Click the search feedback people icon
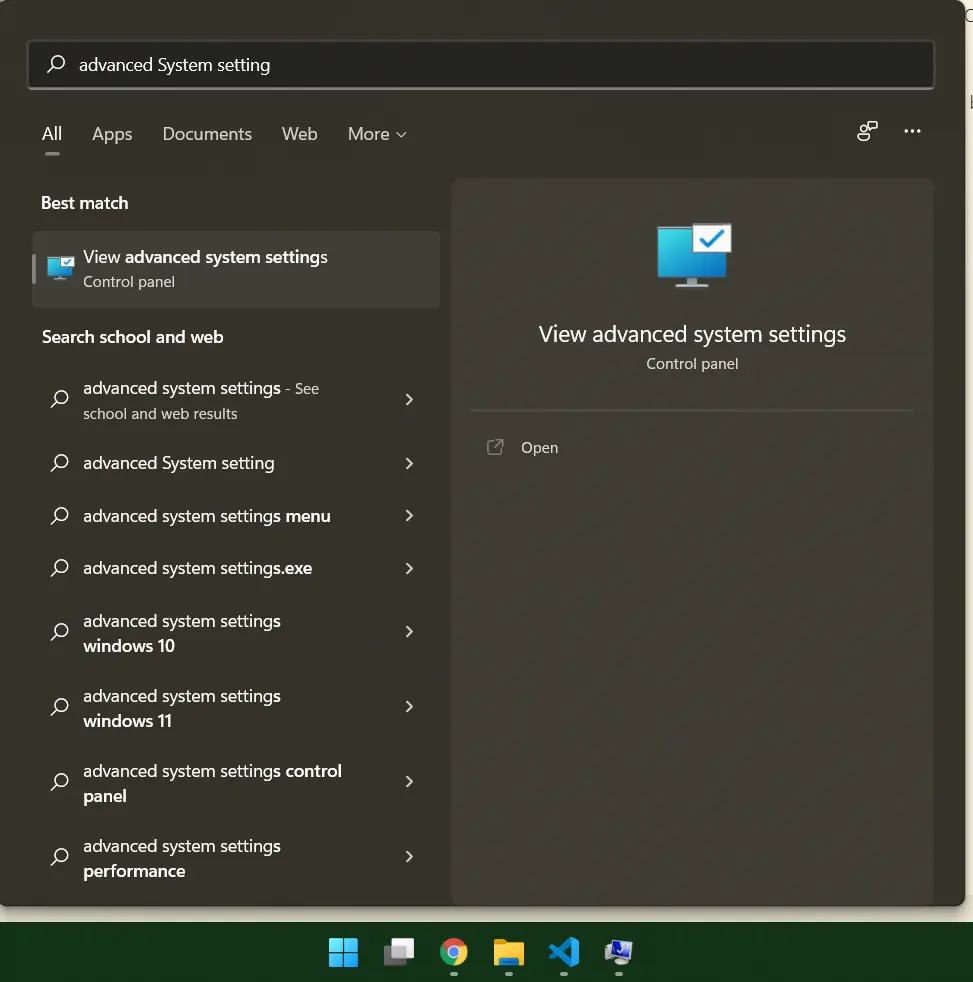 (x=867, y=132)
